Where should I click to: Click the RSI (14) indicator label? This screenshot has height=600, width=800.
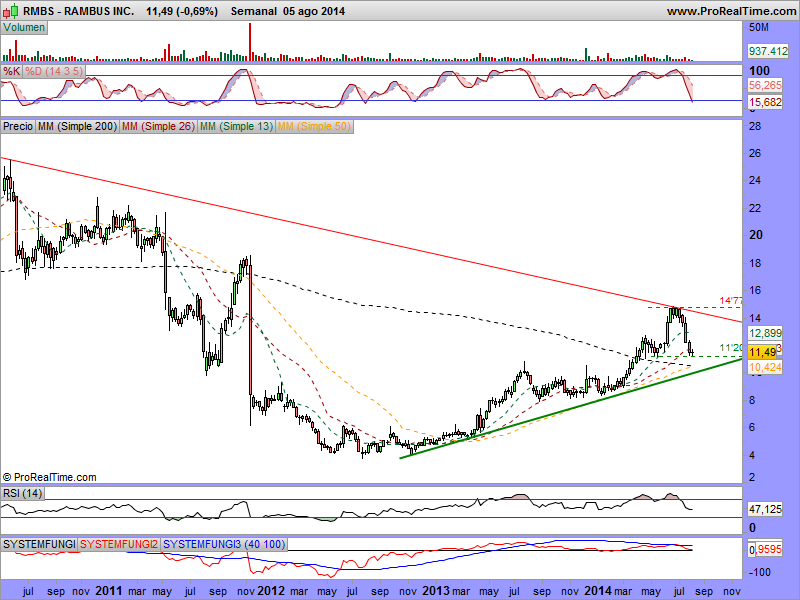[22, 493]
